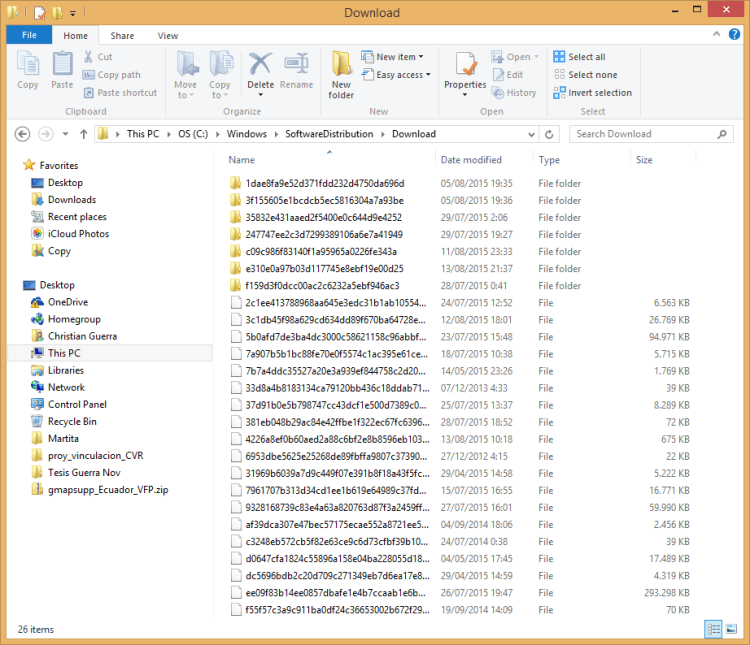
Task: Click the Properties icon in ribbon
Action: click(x=465, y=70)
